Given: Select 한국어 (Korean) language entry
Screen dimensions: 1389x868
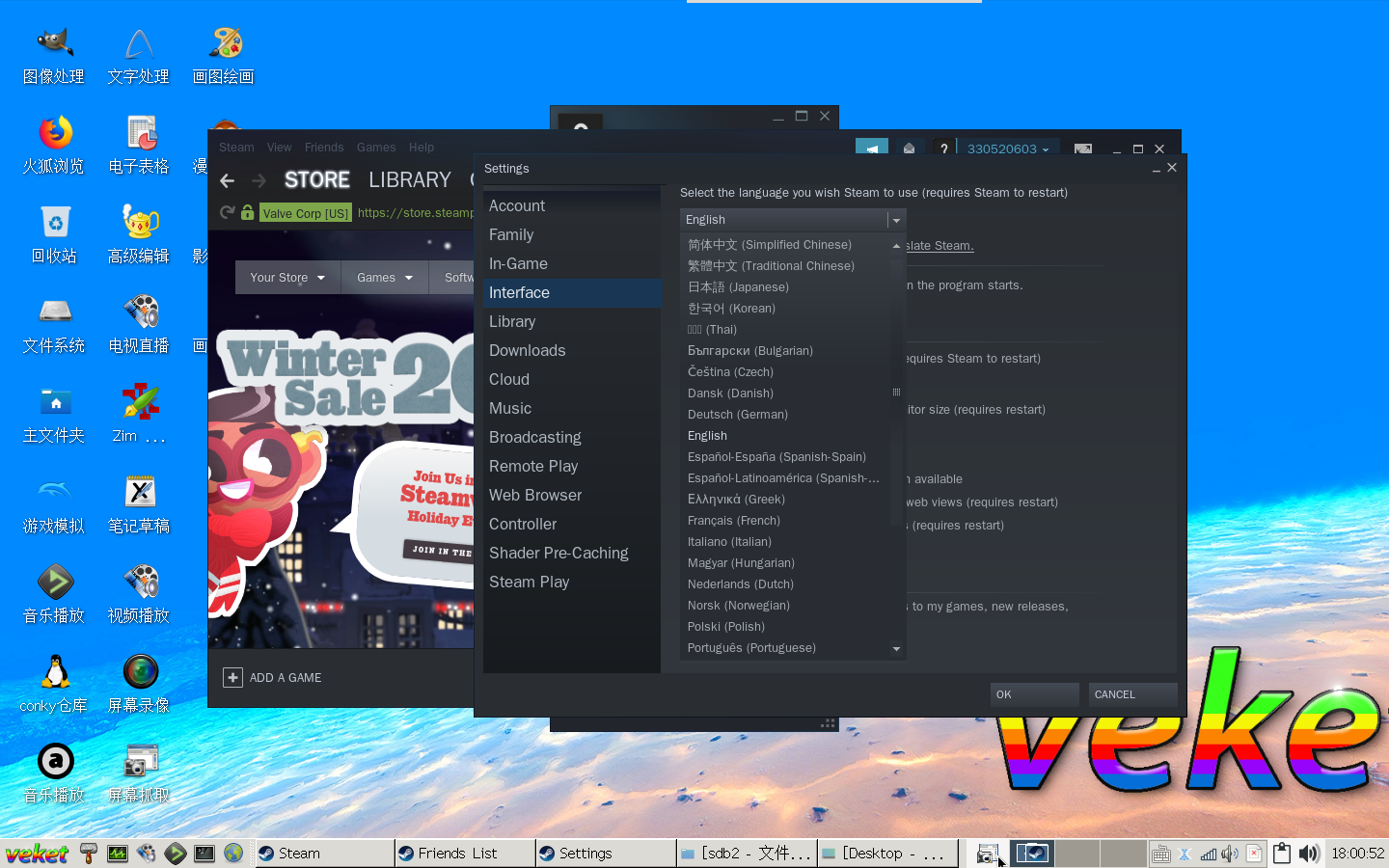Looking at the screenshot, I should click(731, 309).
